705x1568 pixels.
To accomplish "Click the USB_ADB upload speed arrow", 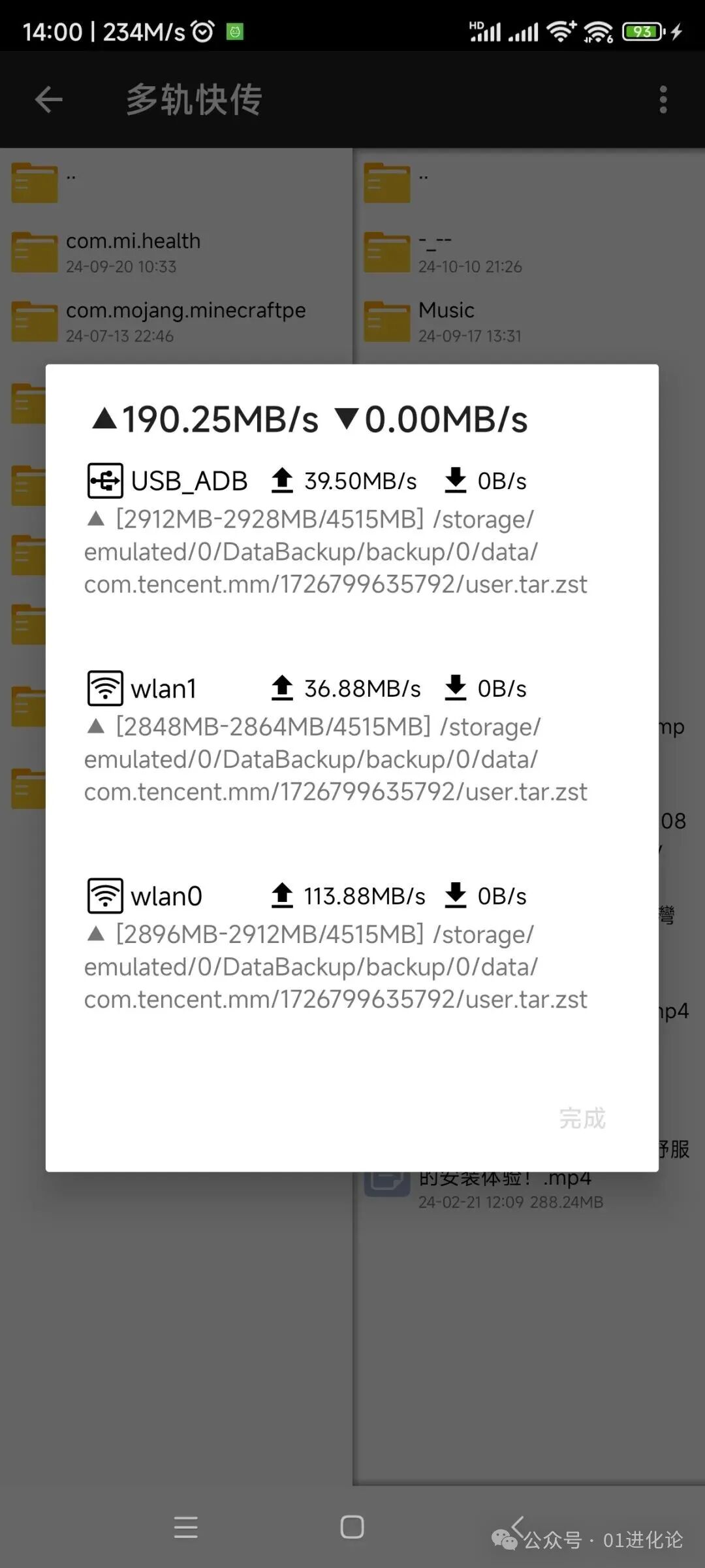I will (282, 481).
